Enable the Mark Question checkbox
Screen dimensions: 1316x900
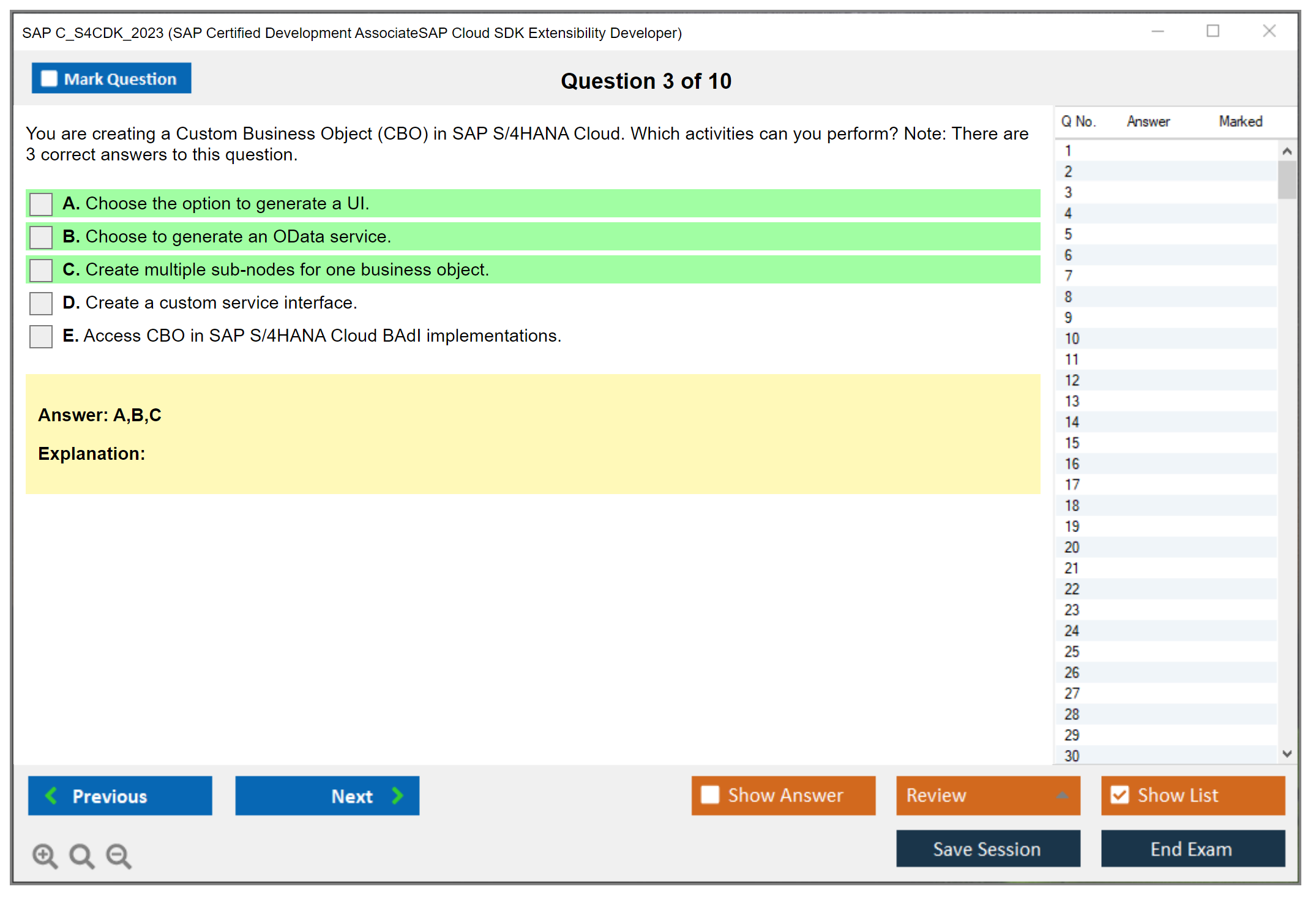pyautogui.click(x=49, y=78)
